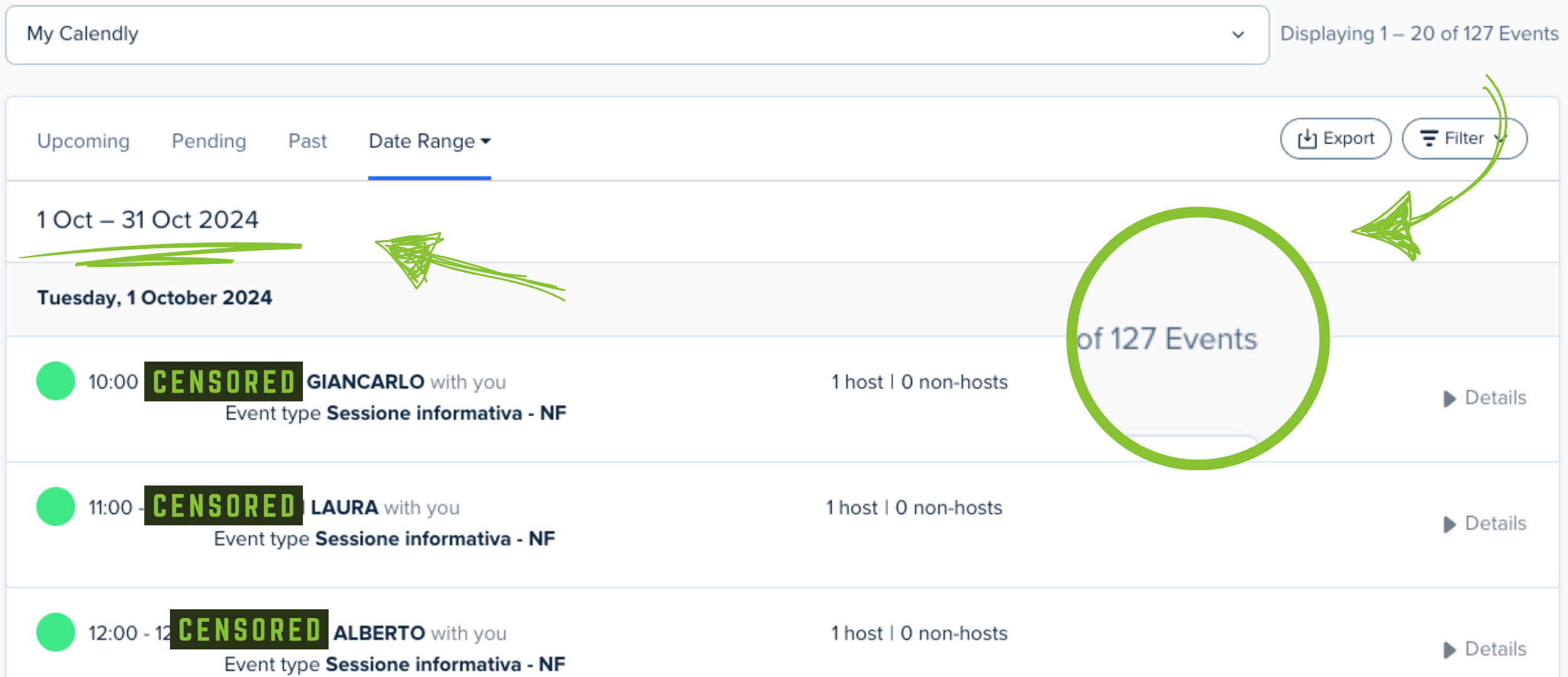Click the Details triangle icon for GIANCARLO
The width and height of the screenshot is (1568, 677).
[x=1449, y=399]
